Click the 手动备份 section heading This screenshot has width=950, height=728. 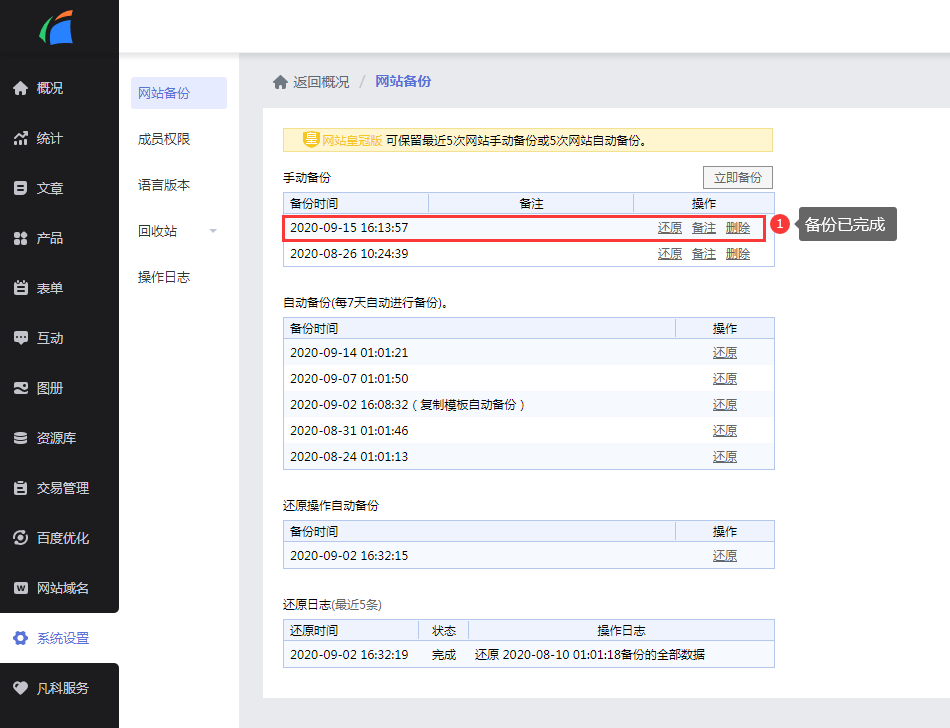(x=307, y=177)
